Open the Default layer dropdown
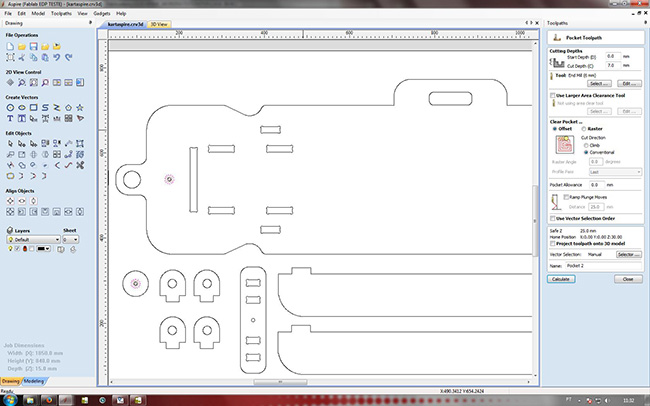The width and height of the screenshot is (650, 406). point(34,240)
